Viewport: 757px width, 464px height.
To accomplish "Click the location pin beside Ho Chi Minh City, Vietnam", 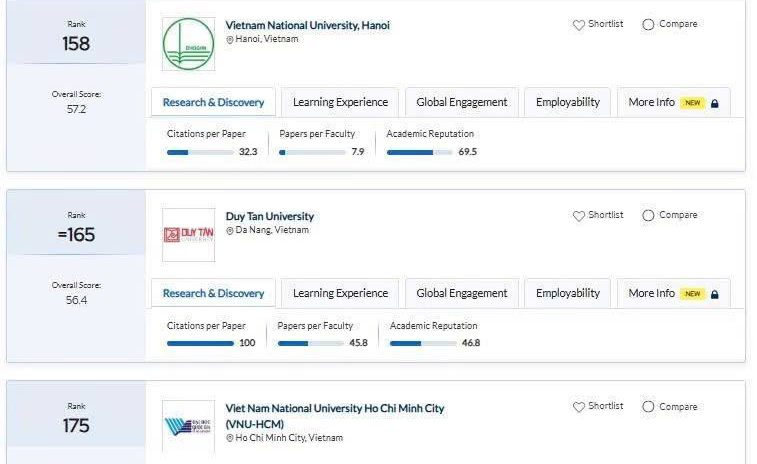I will [230, 438].
